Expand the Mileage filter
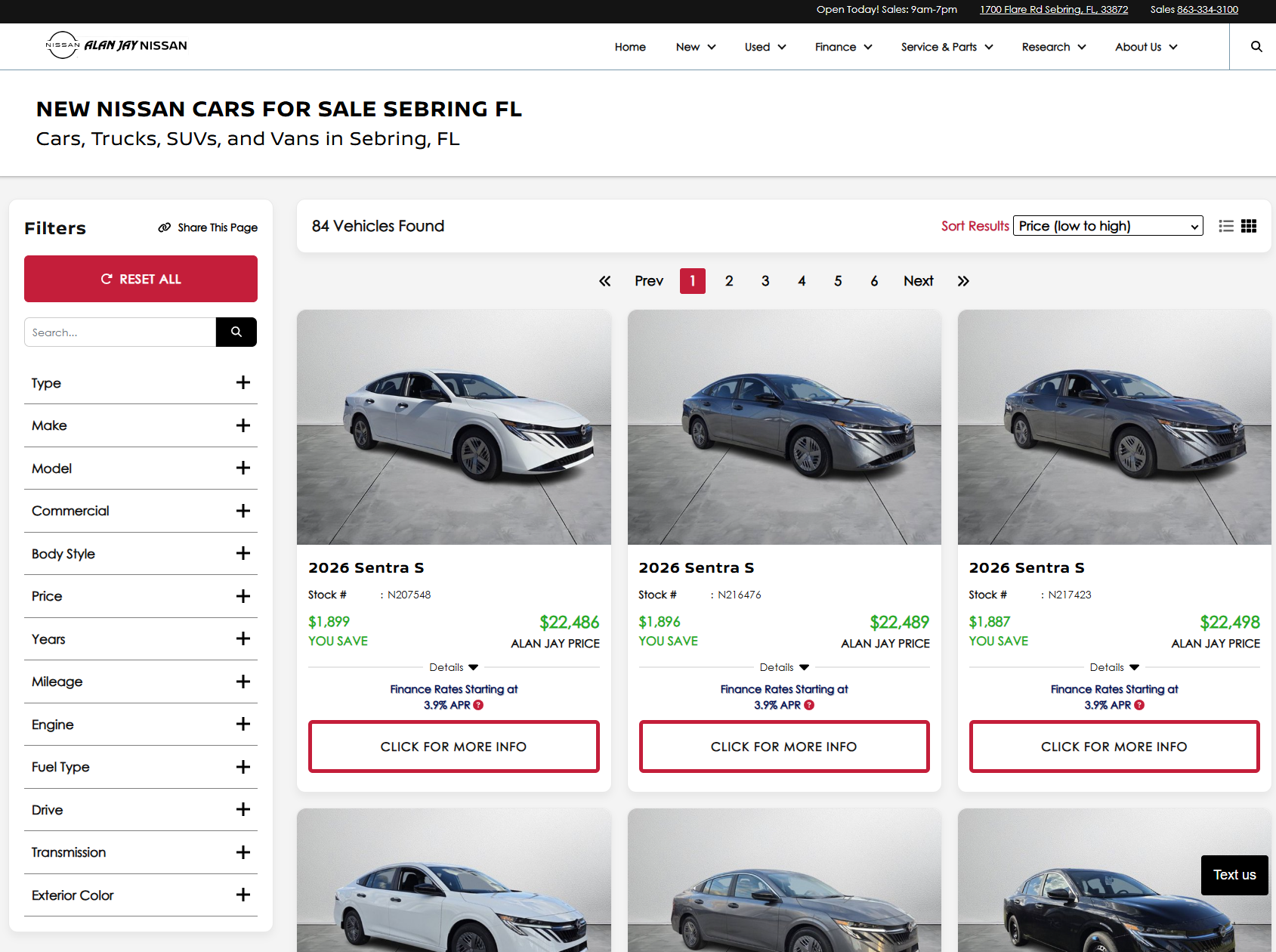Viewport: 1276px width, 952px height. 141,682
